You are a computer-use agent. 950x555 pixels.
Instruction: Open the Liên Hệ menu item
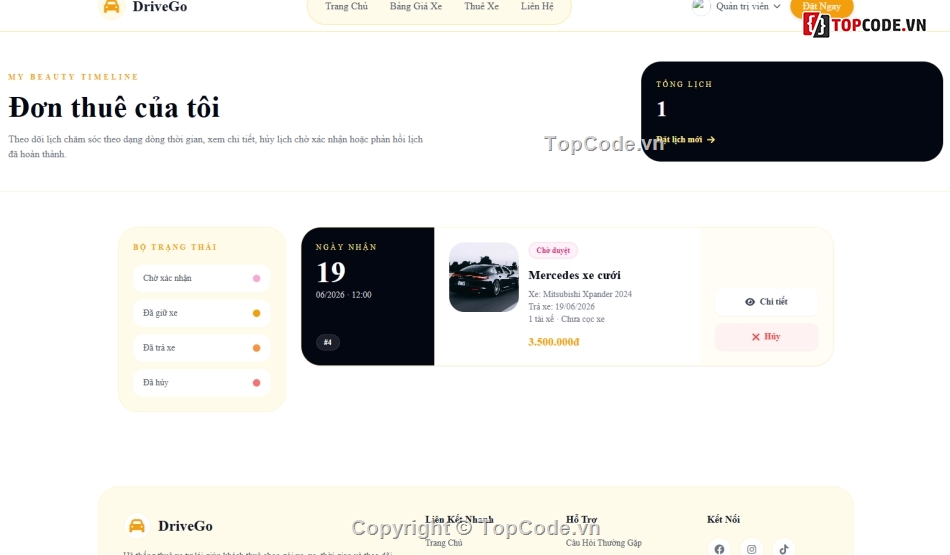click(537, 6)
